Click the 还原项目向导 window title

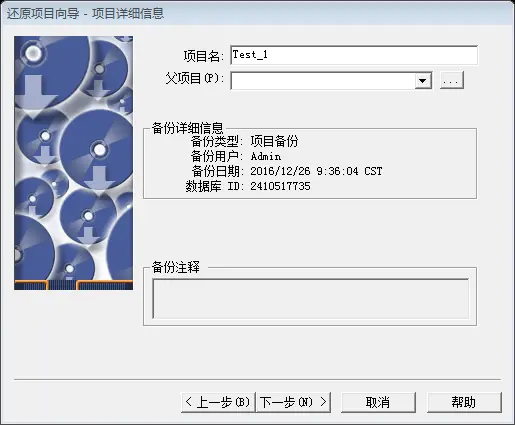85,14
